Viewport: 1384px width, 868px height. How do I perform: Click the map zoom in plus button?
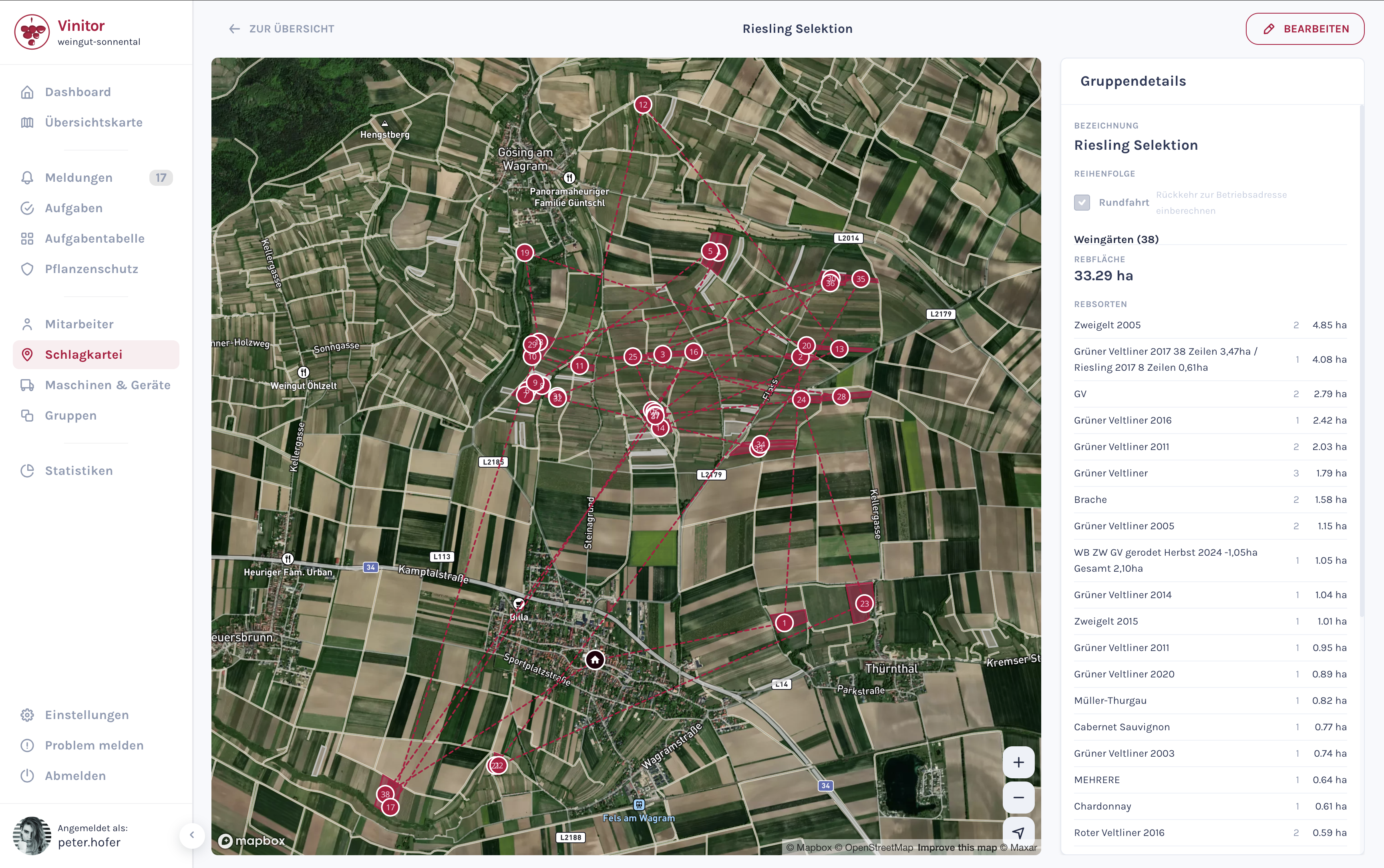(1018, 762)
